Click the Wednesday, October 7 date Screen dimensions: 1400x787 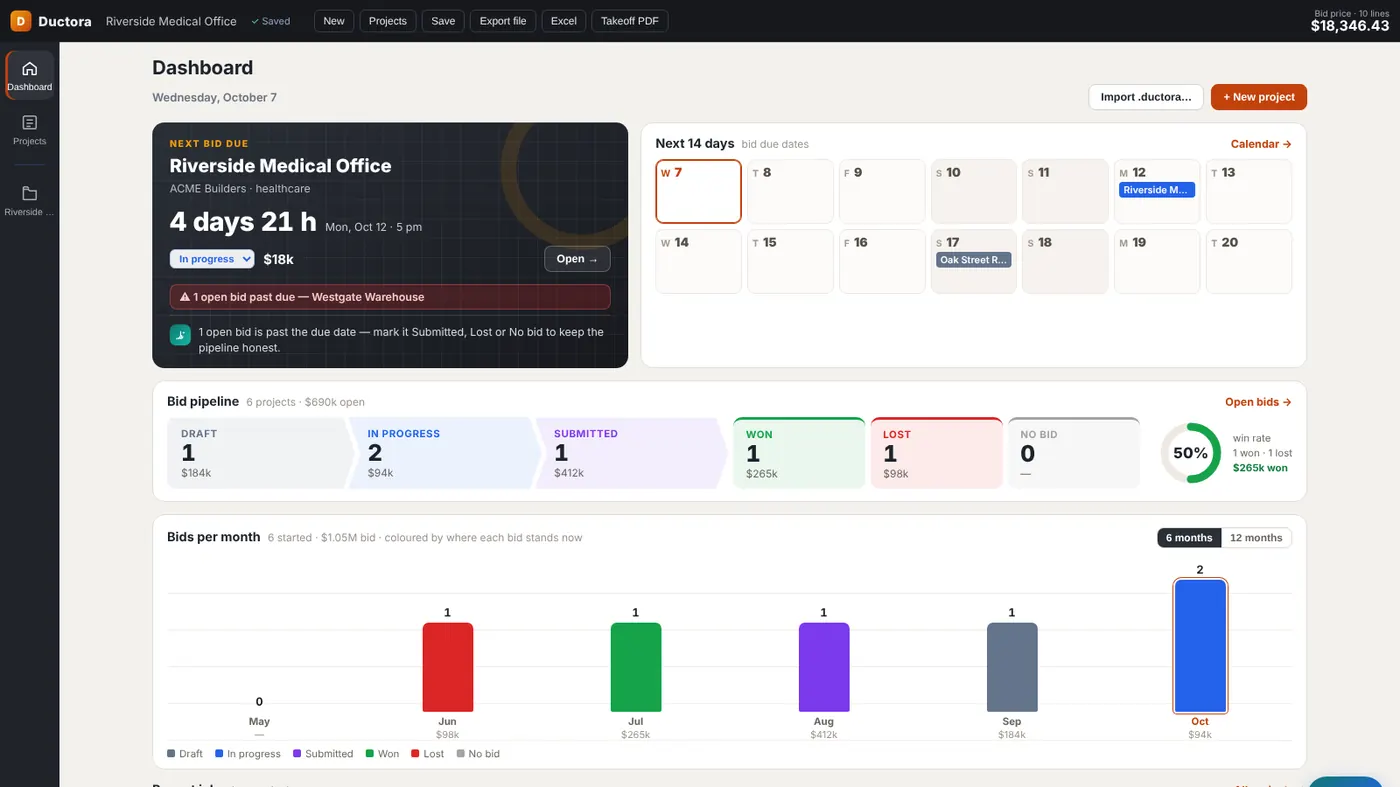pyautogui.click(x=214, y=97)
